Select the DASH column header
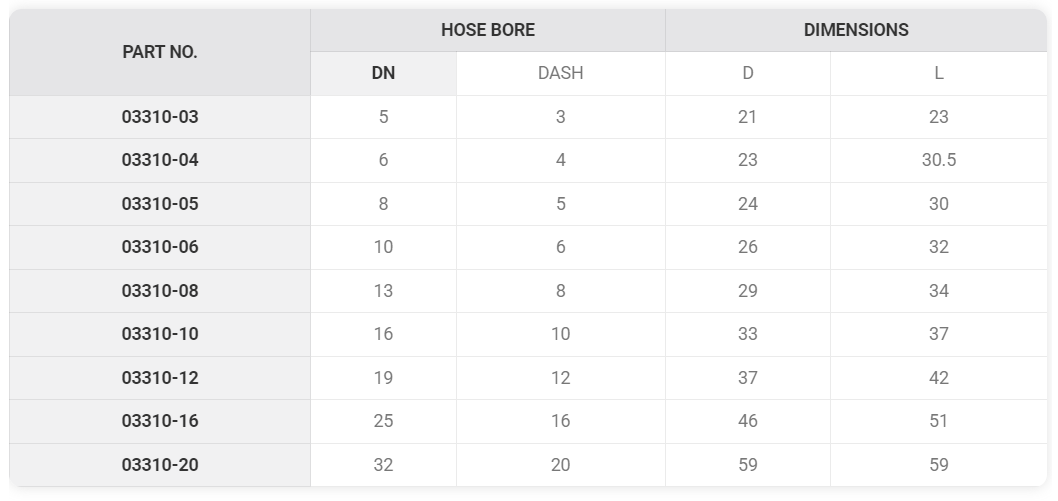This screenshot has width=1058, height=501. (x=561, y=73)
